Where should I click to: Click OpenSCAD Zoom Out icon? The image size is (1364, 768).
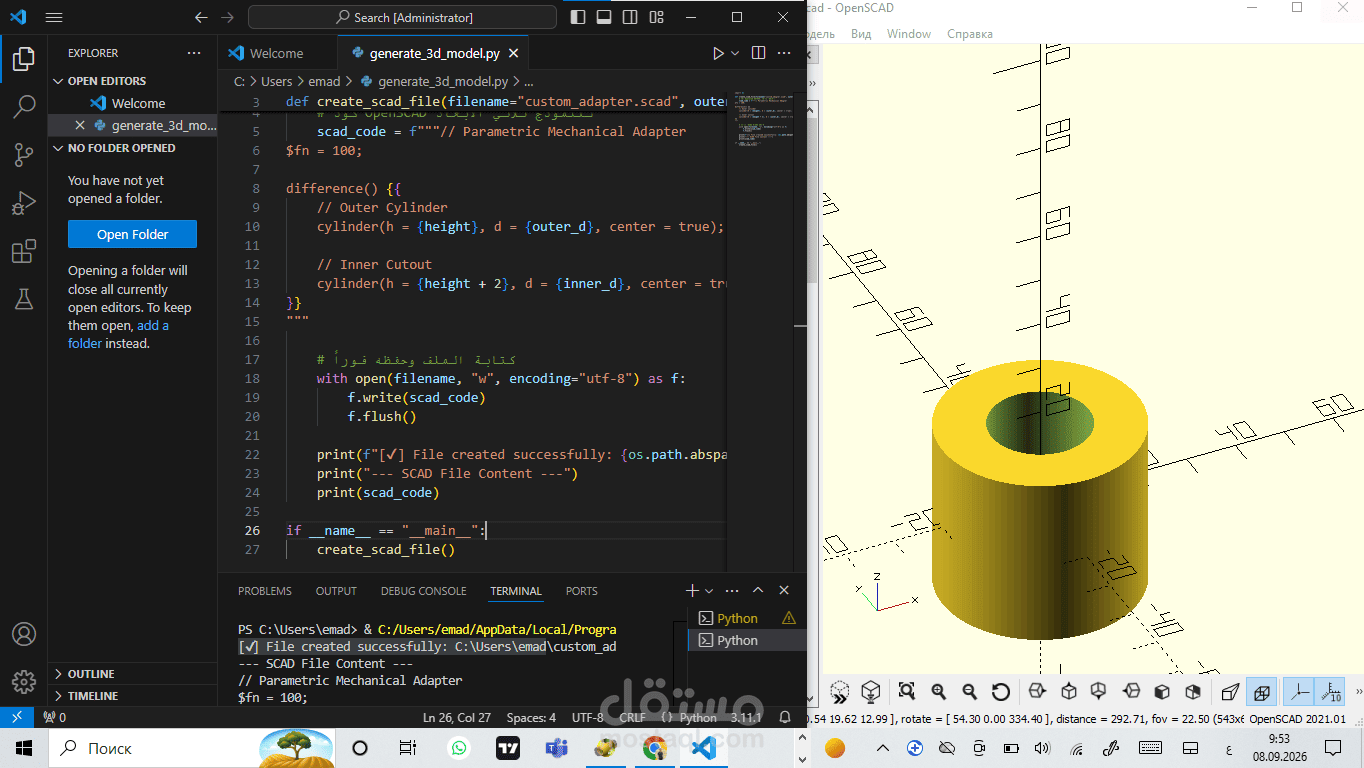coord(969,691)
